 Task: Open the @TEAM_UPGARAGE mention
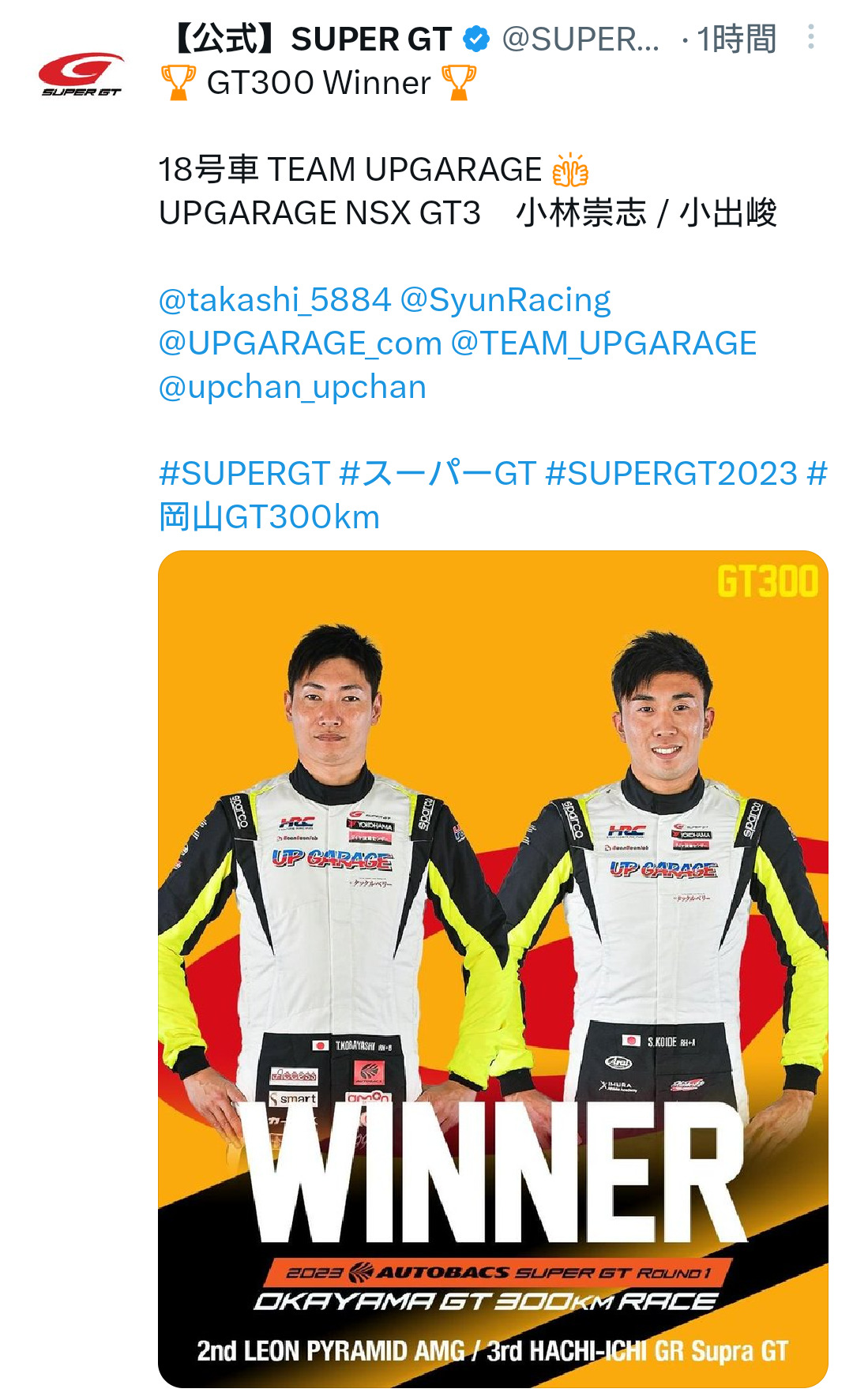603,343
